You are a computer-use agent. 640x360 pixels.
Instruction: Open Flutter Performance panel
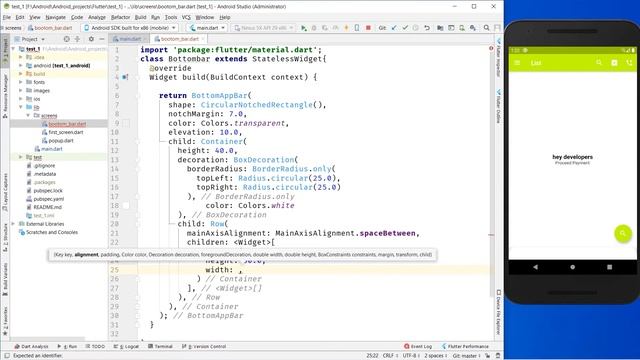465,346
